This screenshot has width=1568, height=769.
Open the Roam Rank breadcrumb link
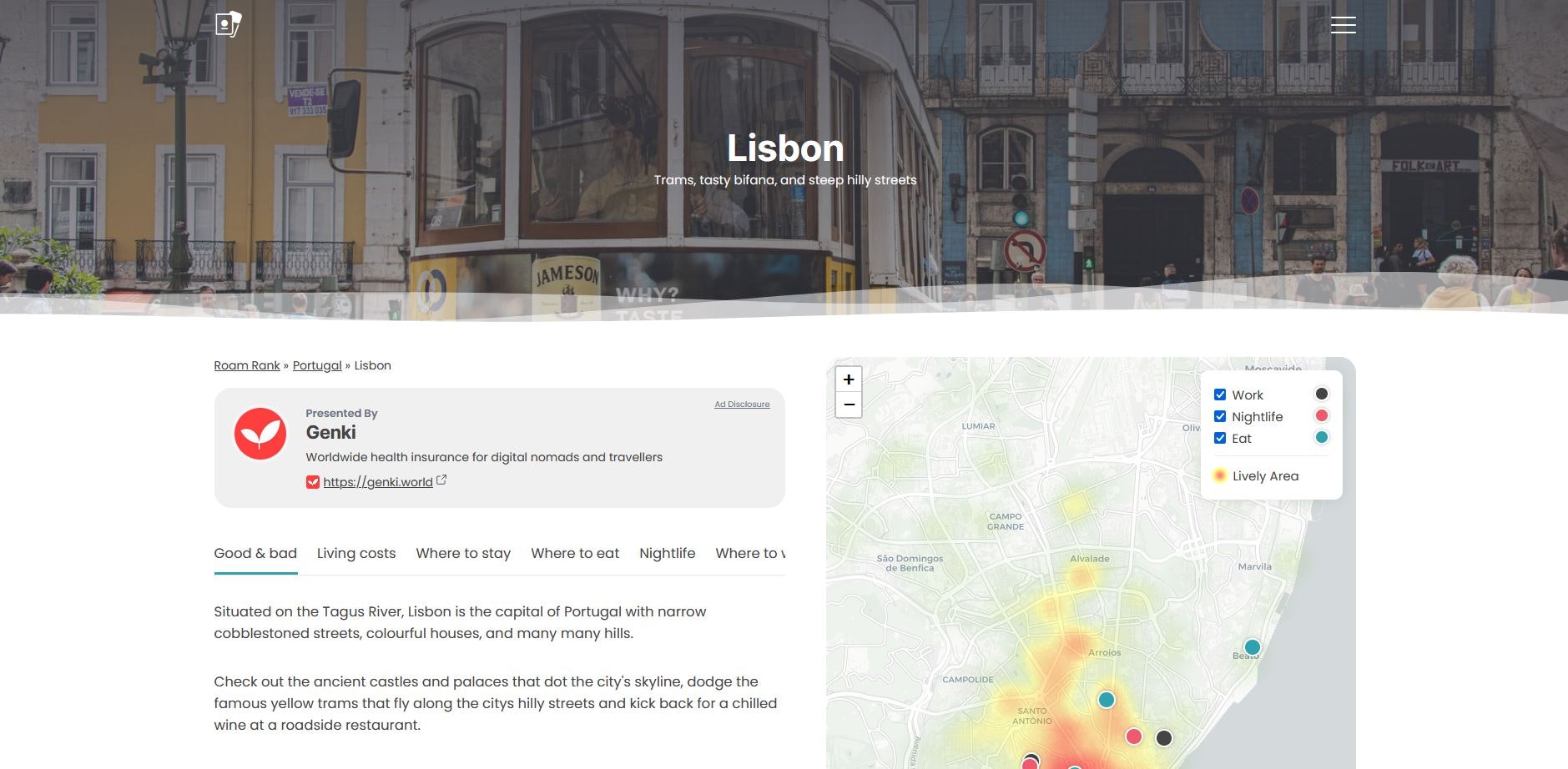click(x=247, y=365)
